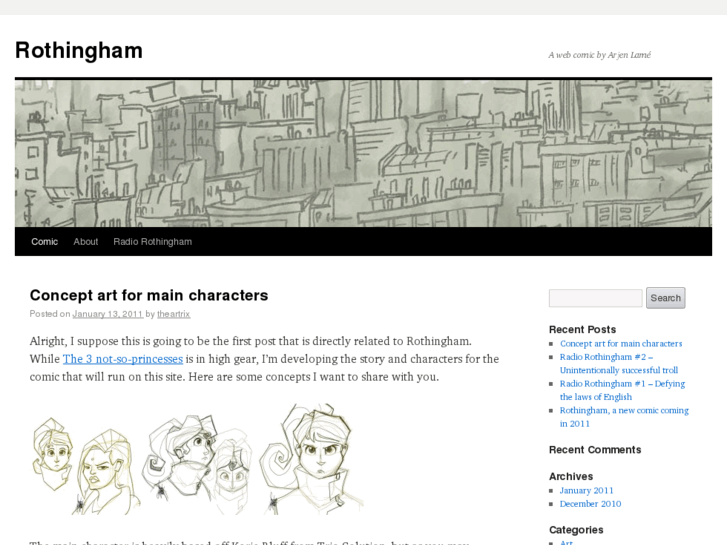Click the Rothingham site title
Screen dimensions: 727x545
coord(79,50)
